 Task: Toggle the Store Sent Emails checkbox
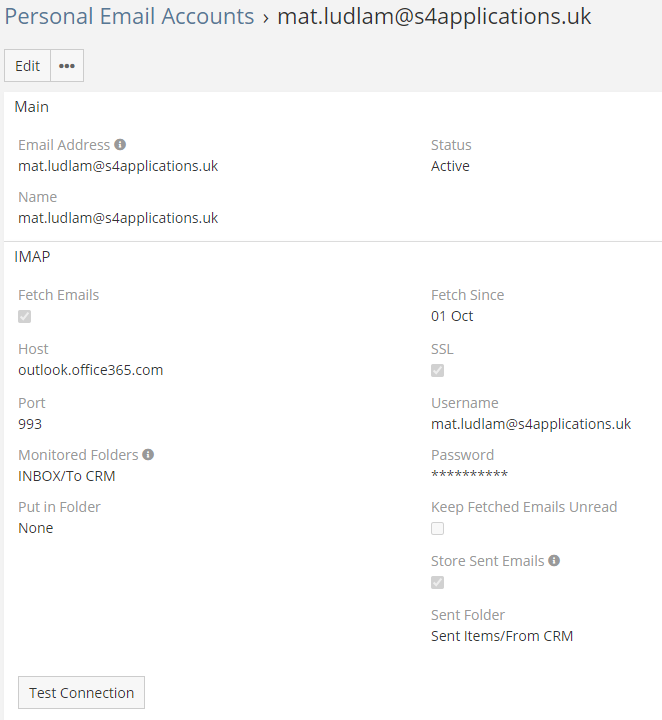click(437, 583)
